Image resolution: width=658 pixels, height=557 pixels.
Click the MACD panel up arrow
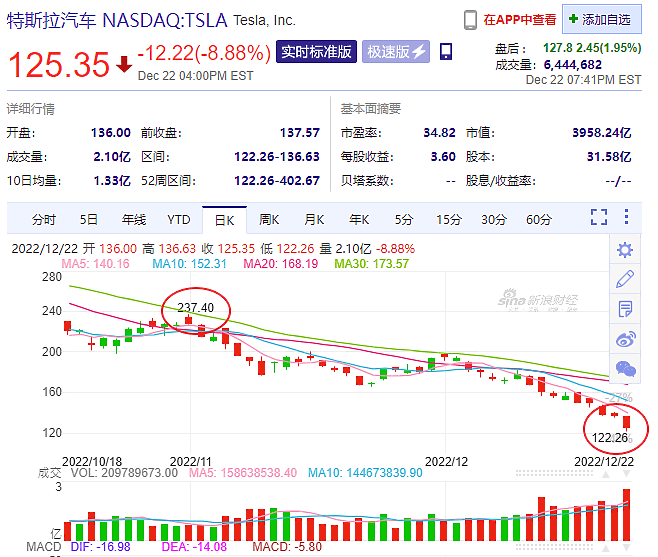(606, 548)
